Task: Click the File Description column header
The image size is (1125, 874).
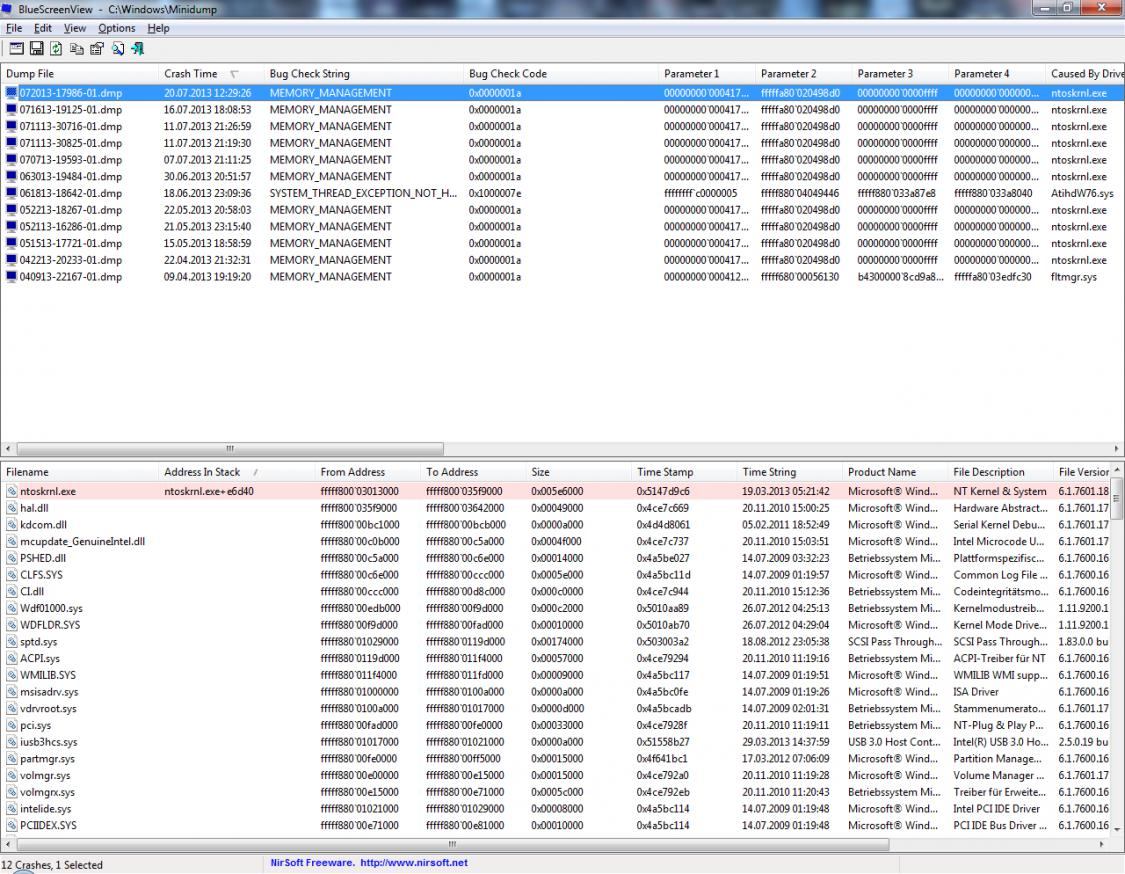Action: 1000,471
